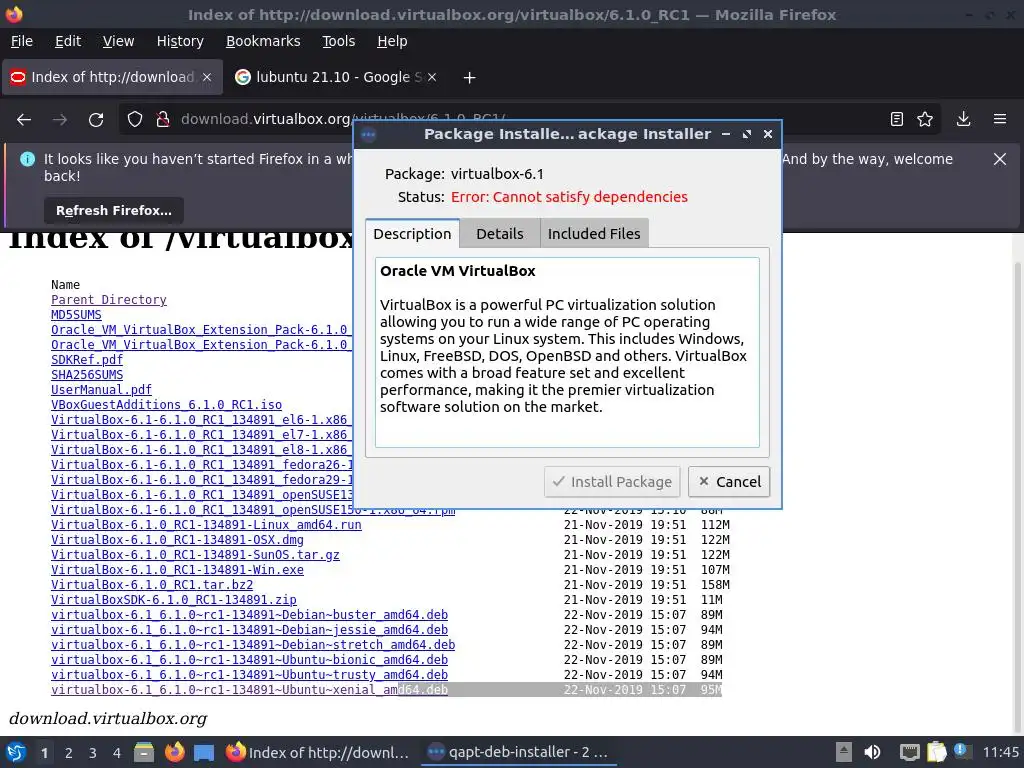This screenshot has width=1024, height=768.
Task: Select the Description tab
Action: pyautogui.click(x=412, y=234)
